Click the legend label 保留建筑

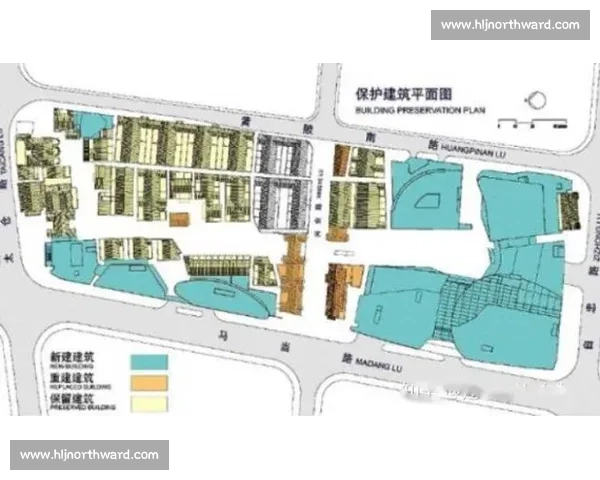pos(72,398)
